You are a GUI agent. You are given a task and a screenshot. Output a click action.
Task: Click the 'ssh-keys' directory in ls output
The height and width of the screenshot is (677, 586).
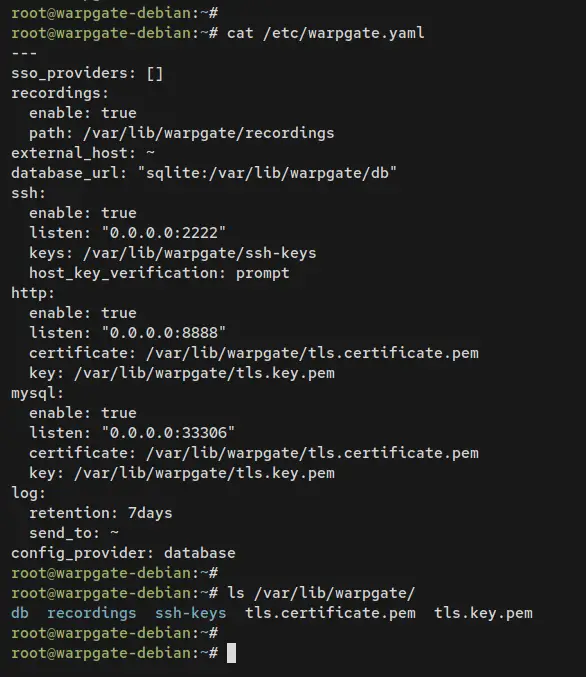(190, 613)
